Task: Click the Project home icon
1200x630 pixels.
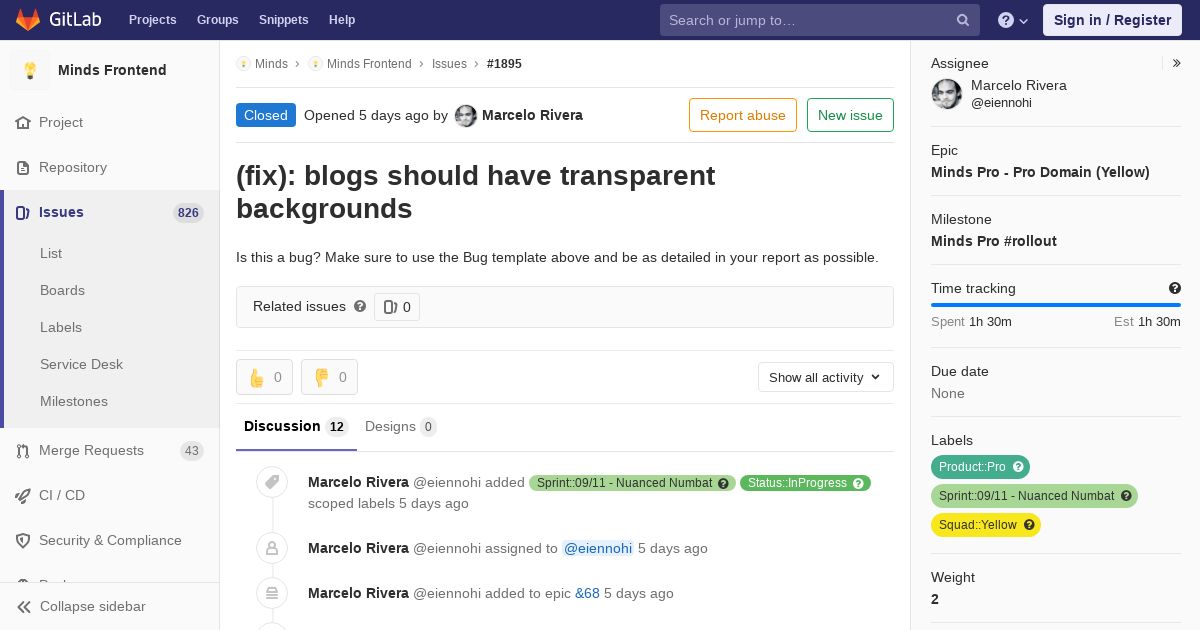Action: pyautogui.click(x=23, y=122)
